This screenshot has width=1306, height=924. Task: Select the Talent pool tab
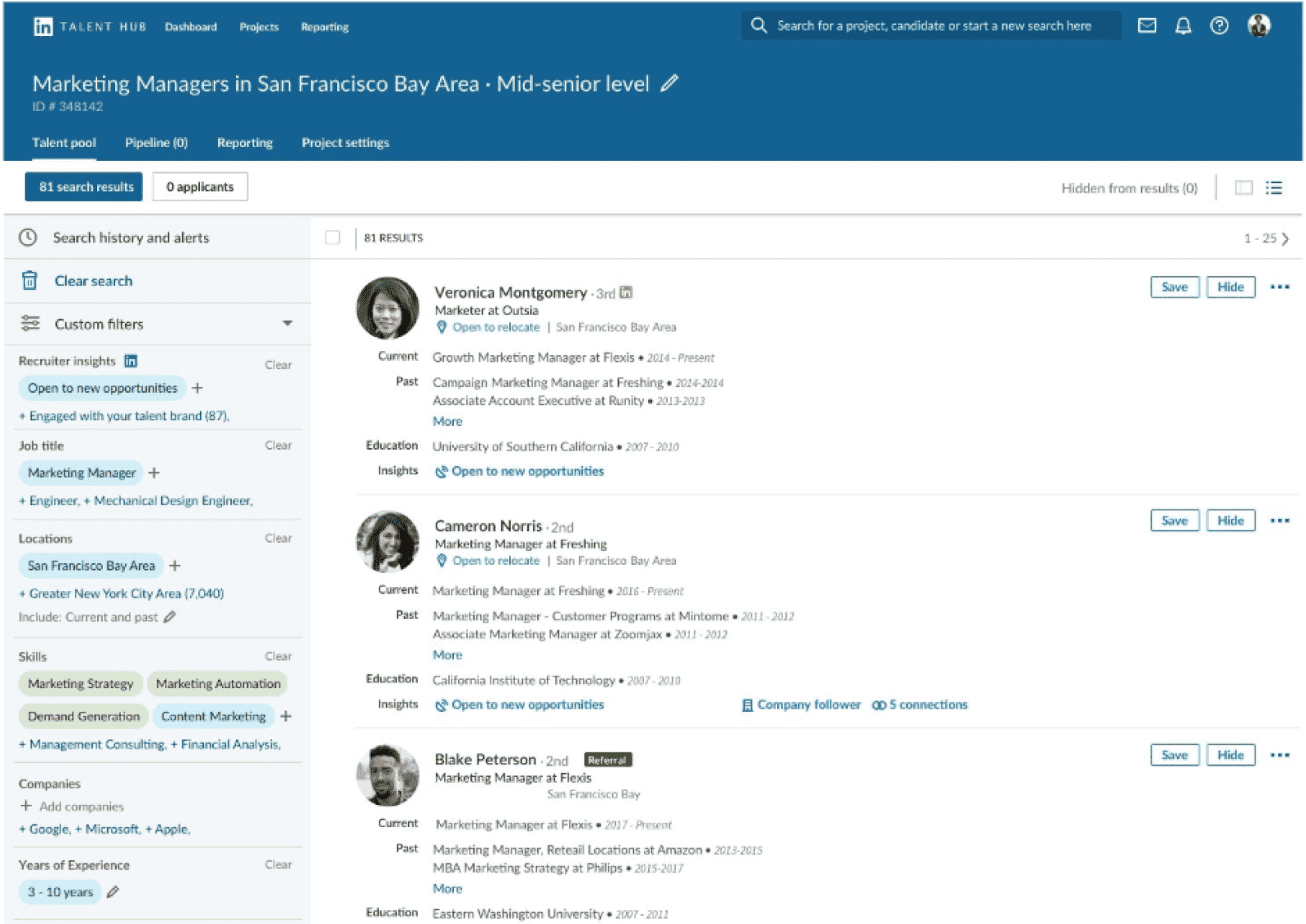(x=64, y=142)
